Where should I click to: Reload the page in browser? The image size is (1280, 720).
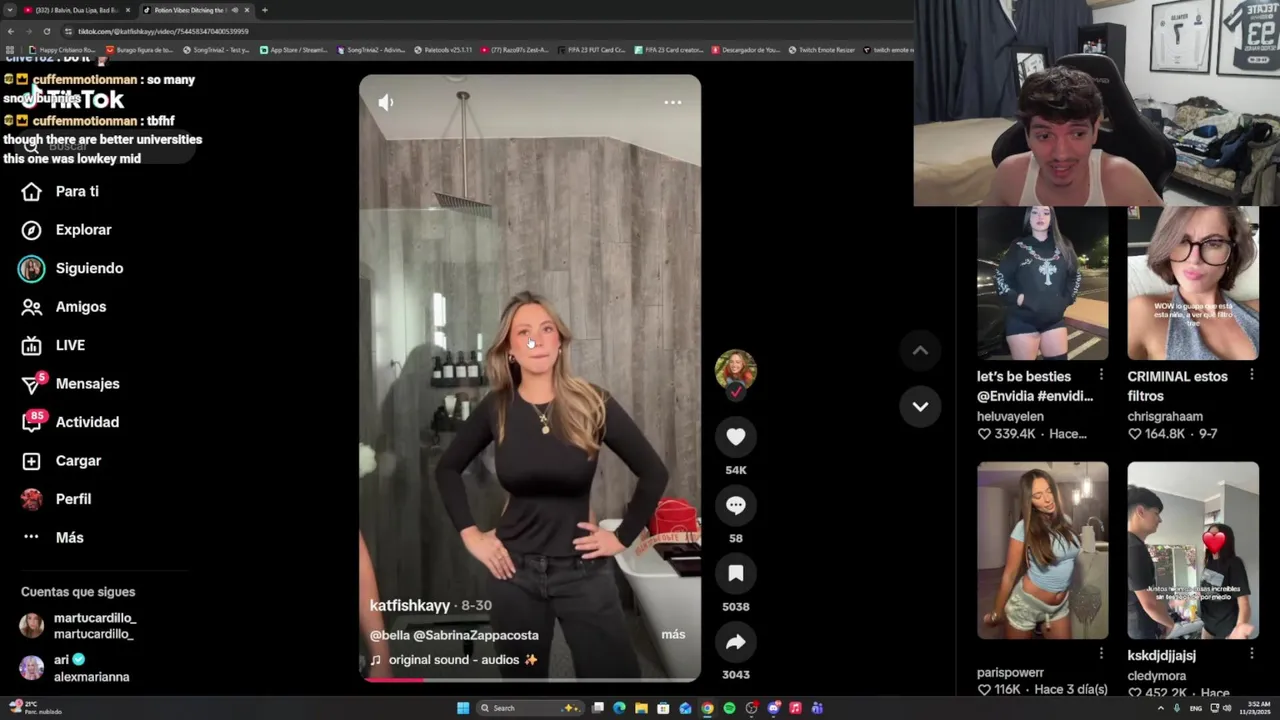(x=46, y=31)
